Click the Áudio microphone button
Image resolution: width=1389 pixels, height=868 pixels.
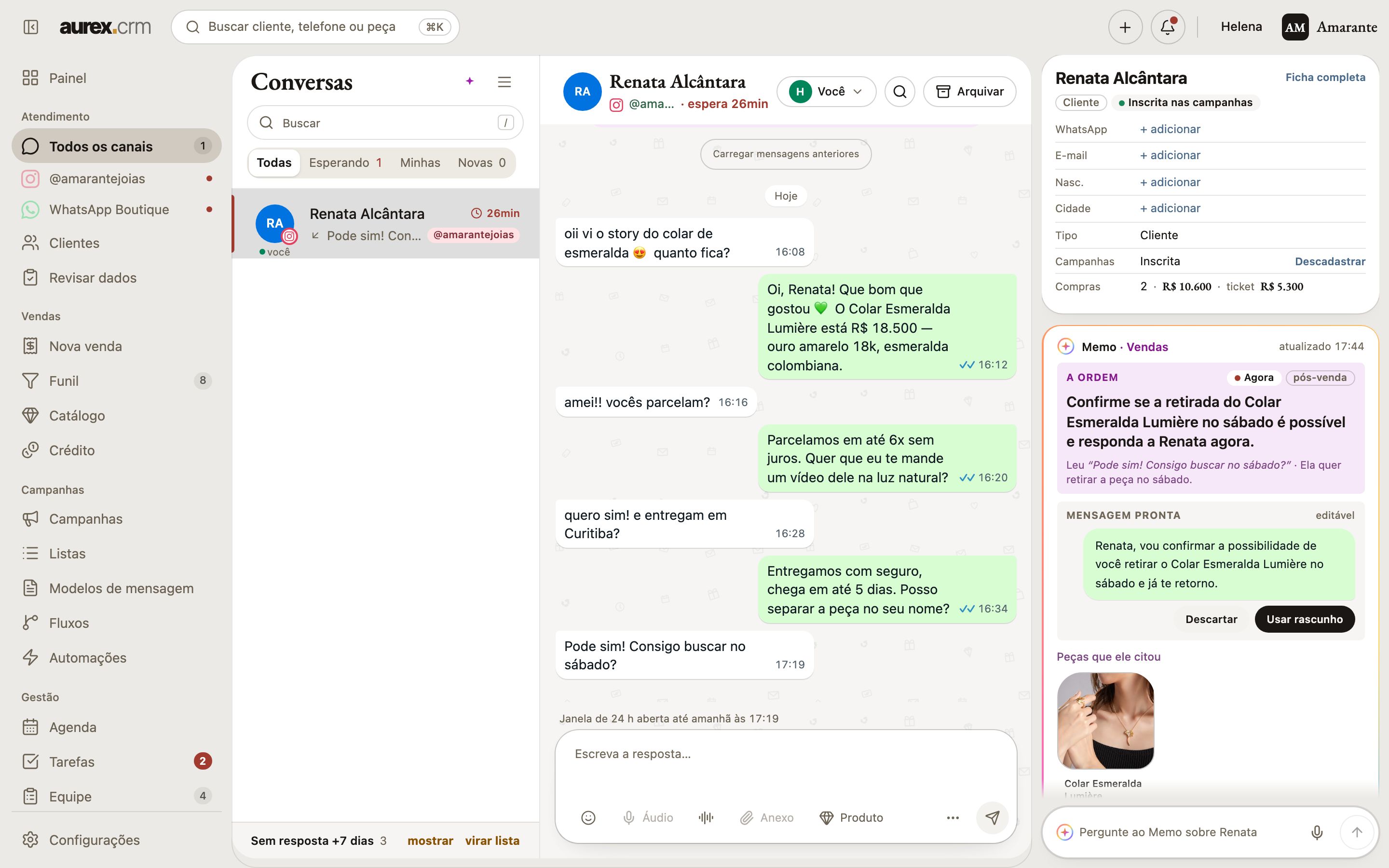(648, 817)
